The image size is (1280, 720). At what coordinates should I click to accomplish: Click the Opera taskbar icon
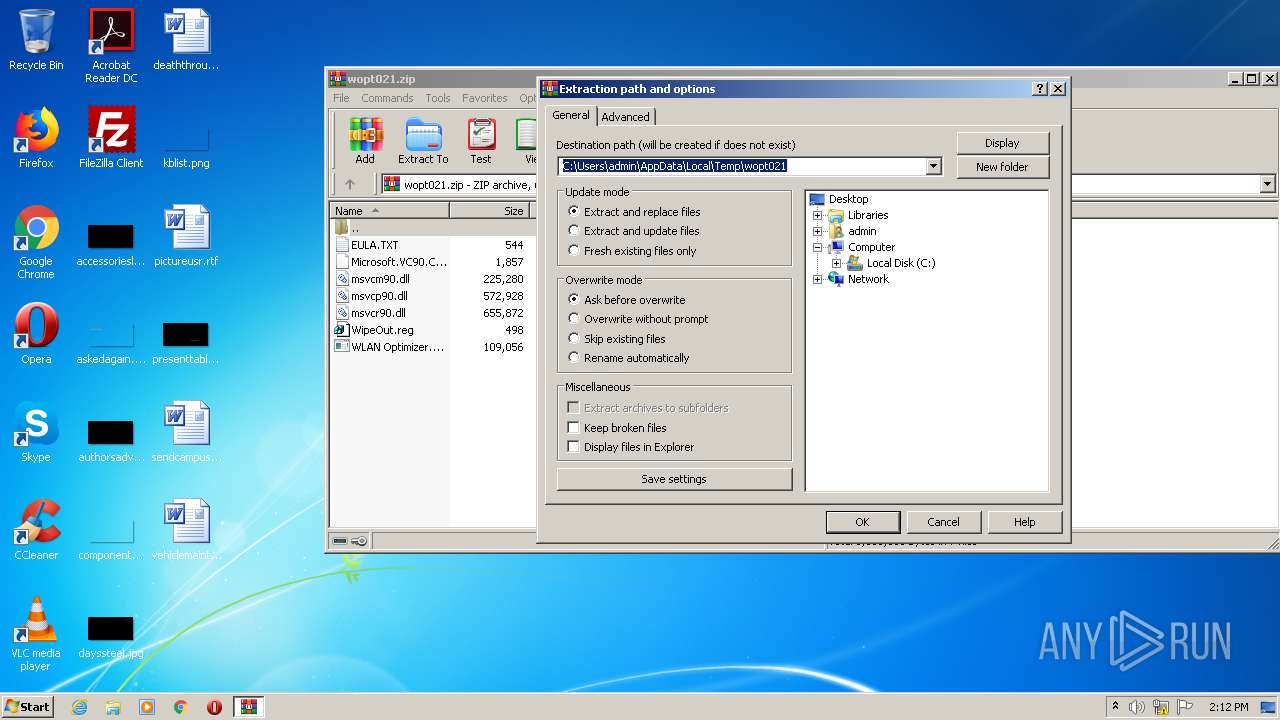point(214,707)
